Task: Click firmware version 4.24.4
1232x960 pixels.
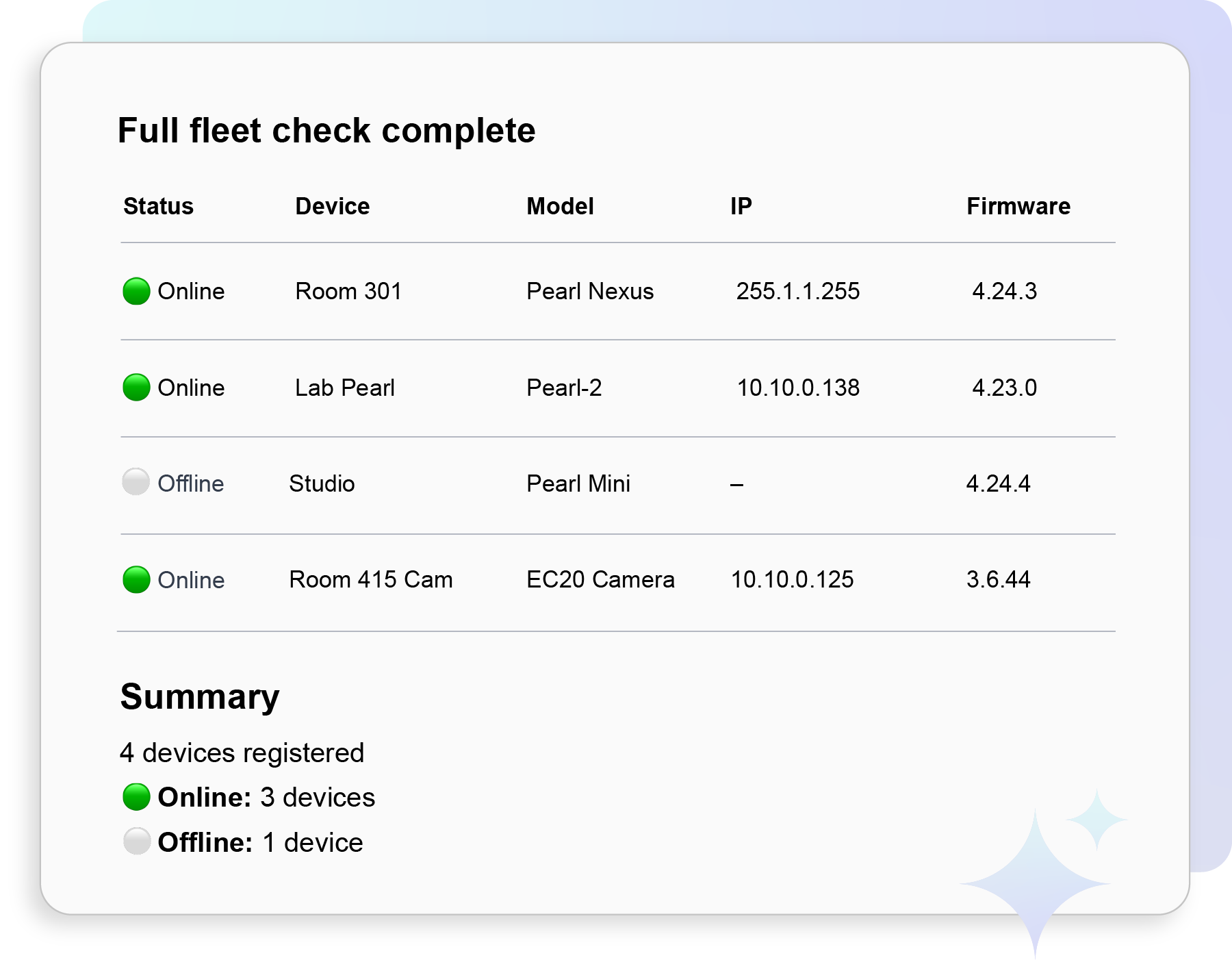Action: point(999,483)
